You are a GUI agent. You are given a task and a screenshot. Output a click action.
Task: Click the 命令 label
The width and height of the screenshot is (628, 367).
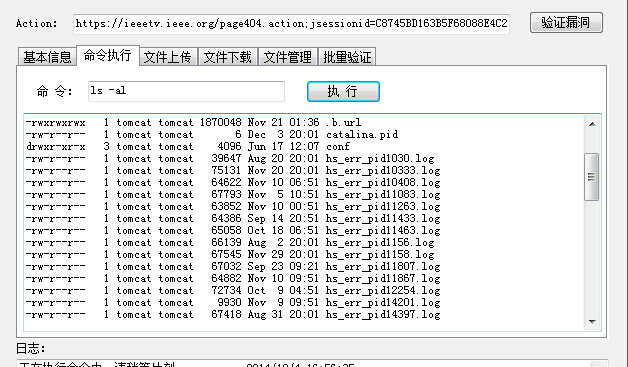(x=54, y=91)
